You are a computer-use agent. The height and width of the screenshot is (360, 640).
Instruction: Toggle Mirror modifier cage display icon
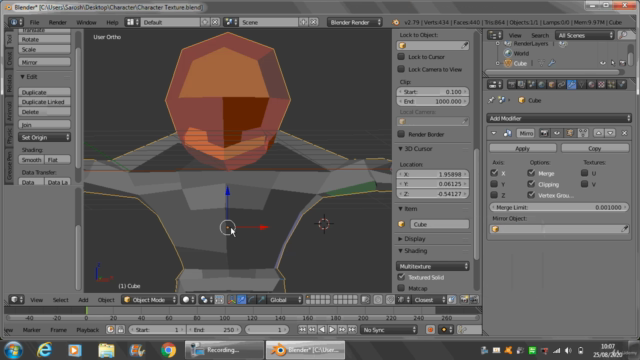tap(583, 133)
